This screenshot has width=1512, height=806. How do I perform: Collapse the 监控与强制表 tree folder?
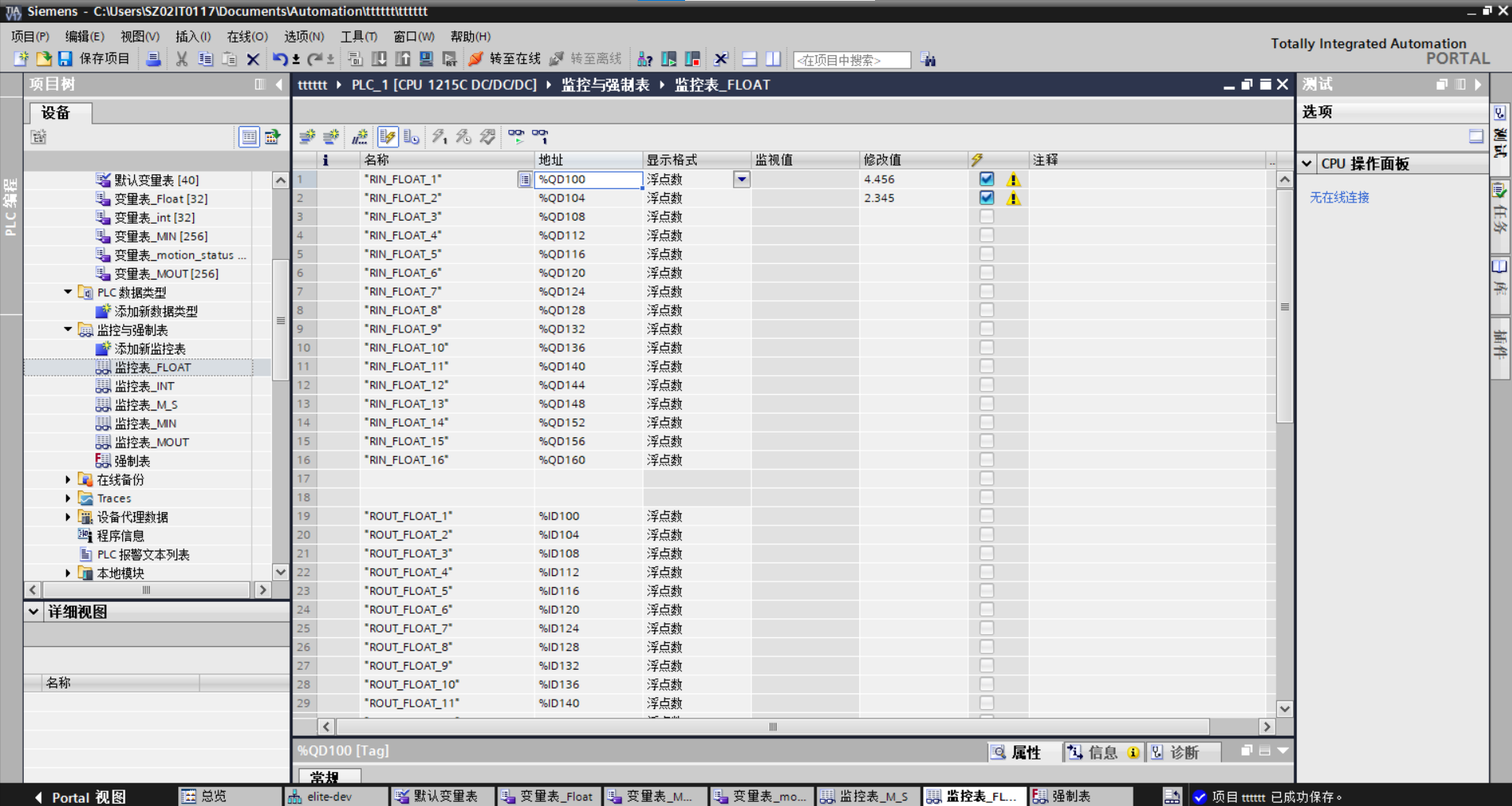(68, 330)
